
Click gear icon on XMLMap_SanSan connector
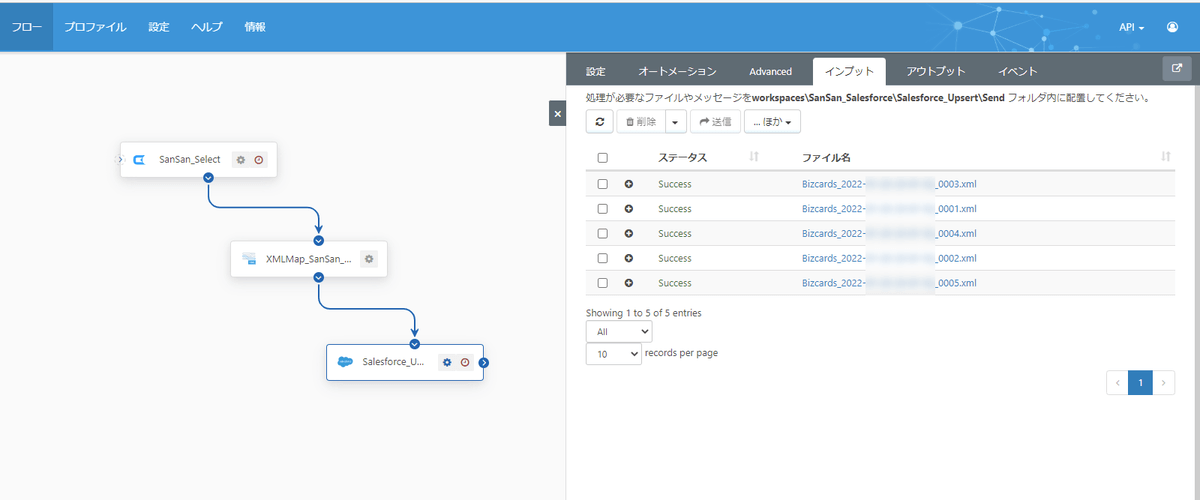click(369, 259)
